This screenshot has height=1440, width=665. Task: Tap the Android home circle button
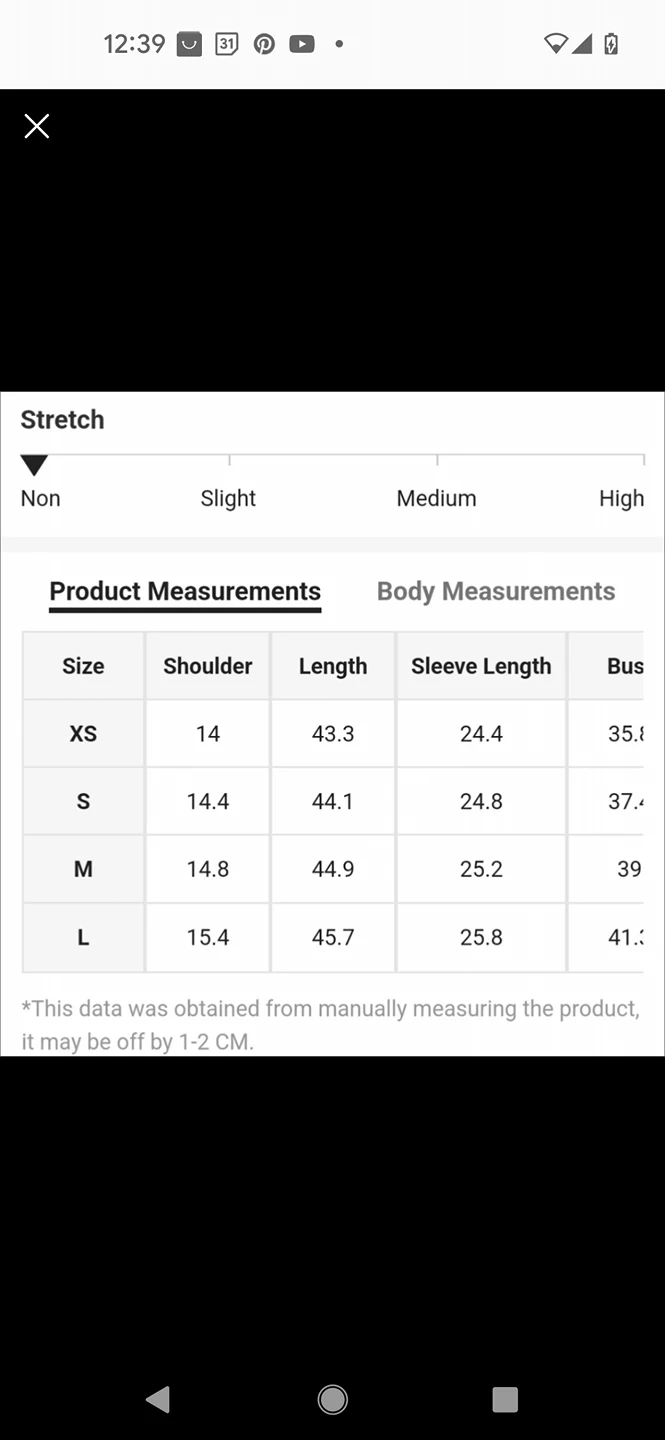coord(332,1399)
